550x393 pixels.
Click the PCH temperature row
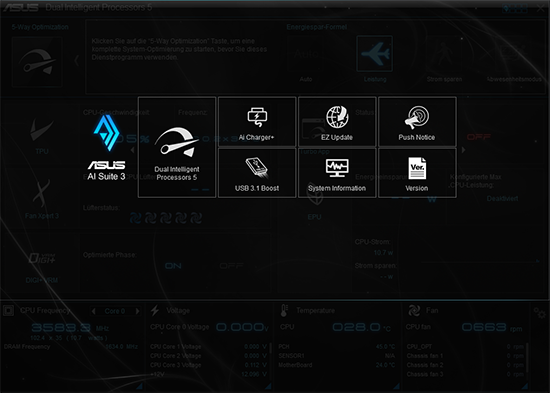(337, 347)
